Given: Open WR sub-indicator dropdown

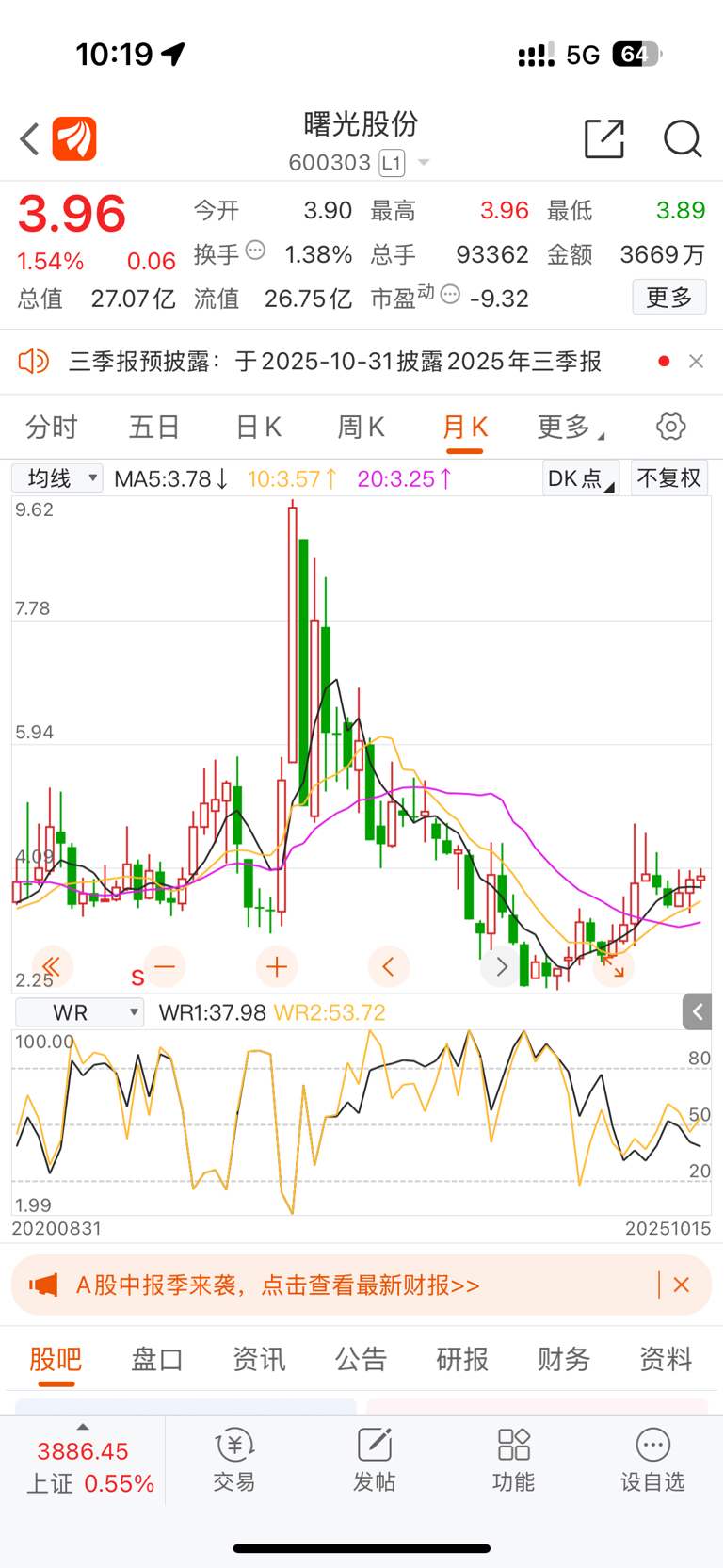Looking at the screenshot, I should pyautogui.click(x=79, y=1012).
